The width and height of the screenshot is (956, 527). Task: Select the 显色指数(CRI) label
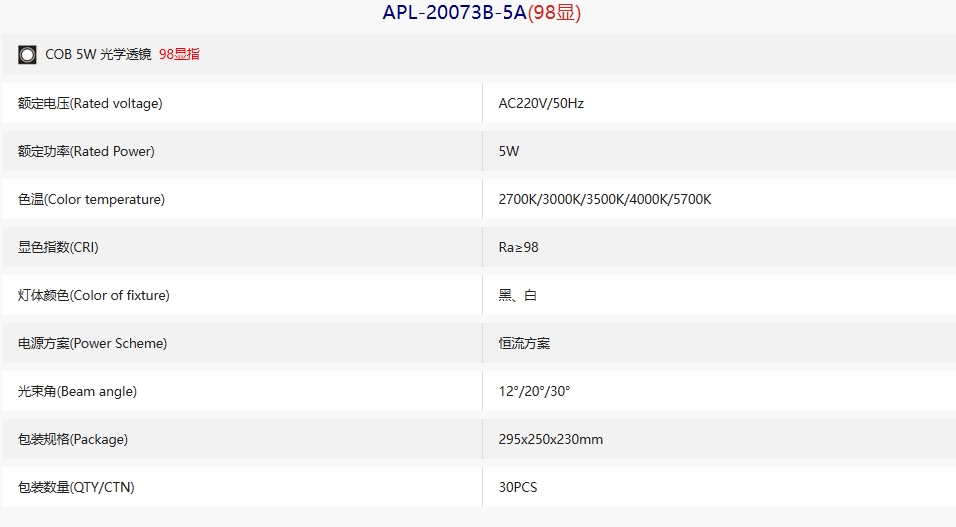pos(58,248)
